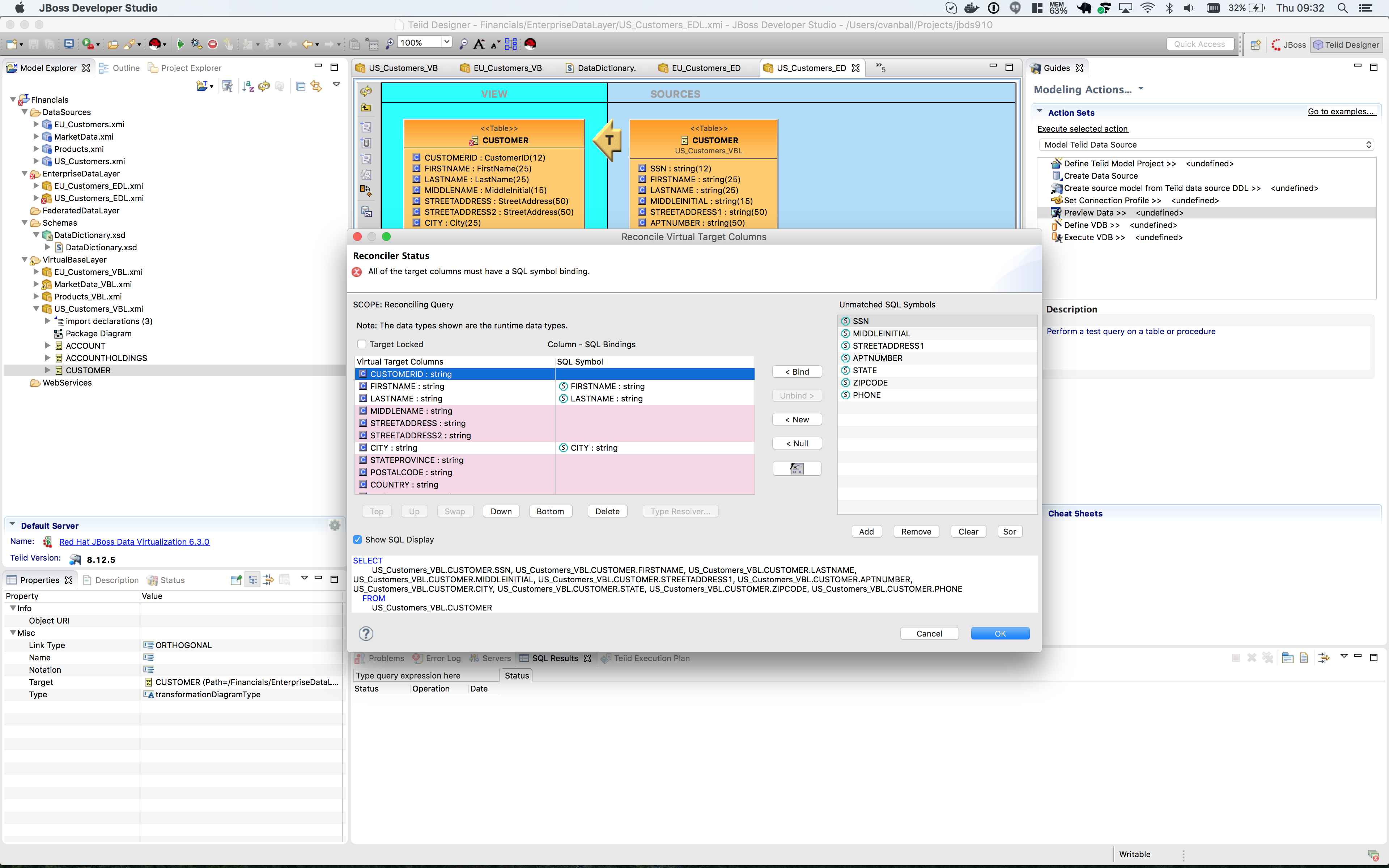The height and width of the screenshot is (868, 1389).
Task: Uncheck the Show SQL Display checkbox
Action: click(358, 540)
